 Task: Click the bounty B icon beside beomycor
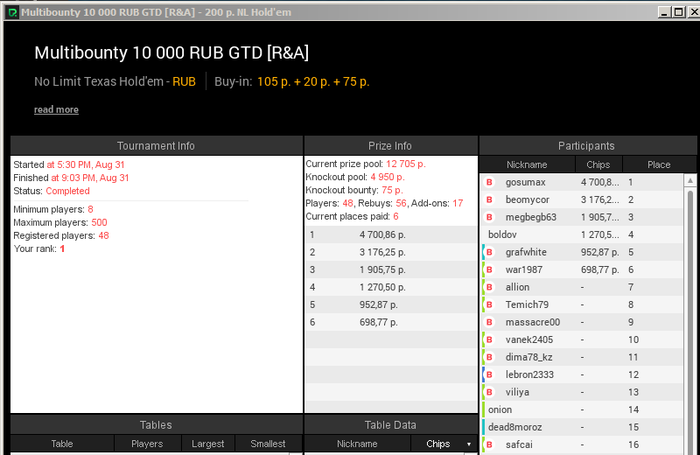(x=489, y=200)
